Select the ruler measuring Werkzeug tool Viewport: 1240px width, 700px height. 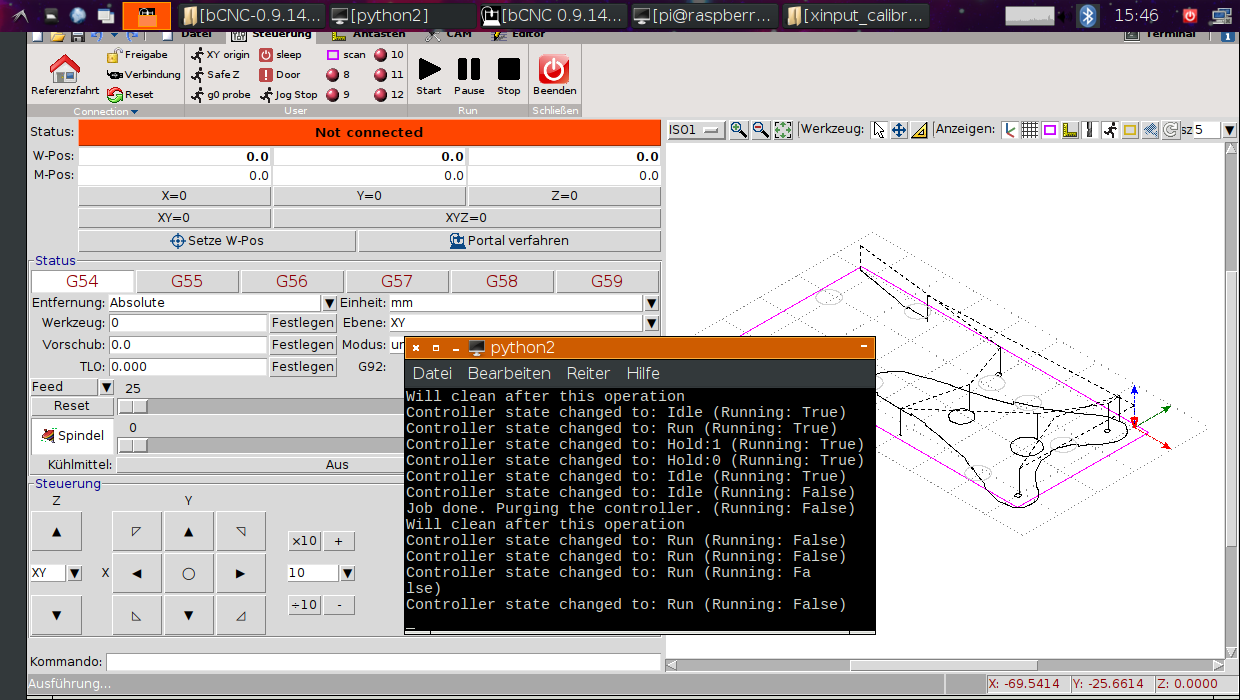click(919, 130)
